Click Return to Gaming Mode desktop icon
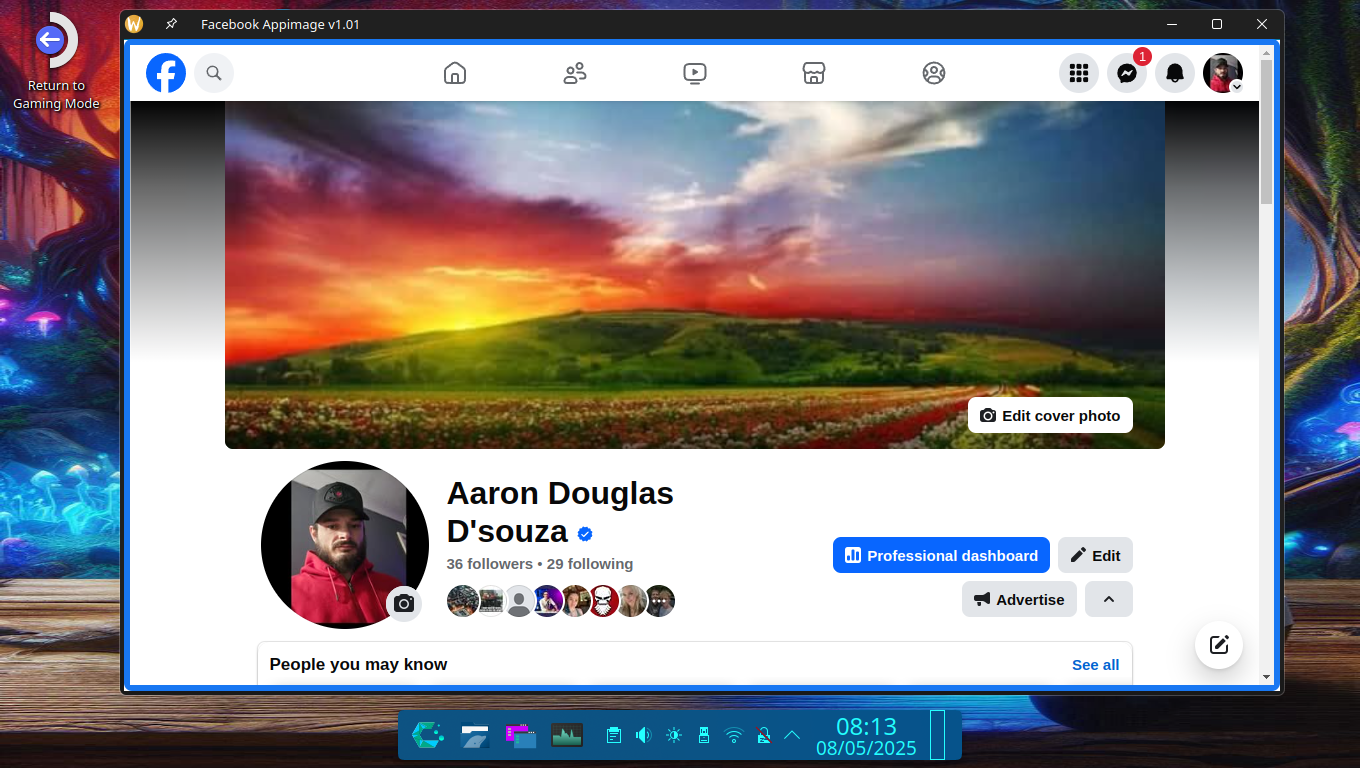Image resolution: width=1360 pixels, height=768 pixels. pos(56,62)
